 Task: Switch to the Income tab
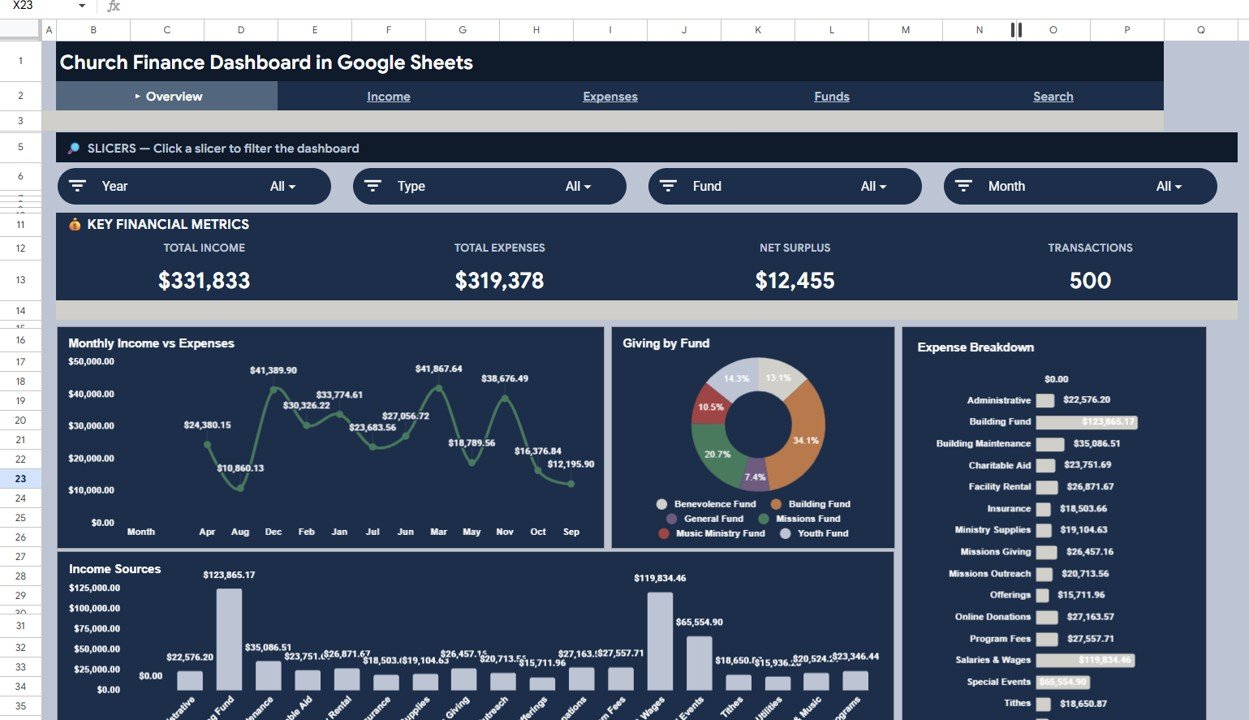[388, 97]
